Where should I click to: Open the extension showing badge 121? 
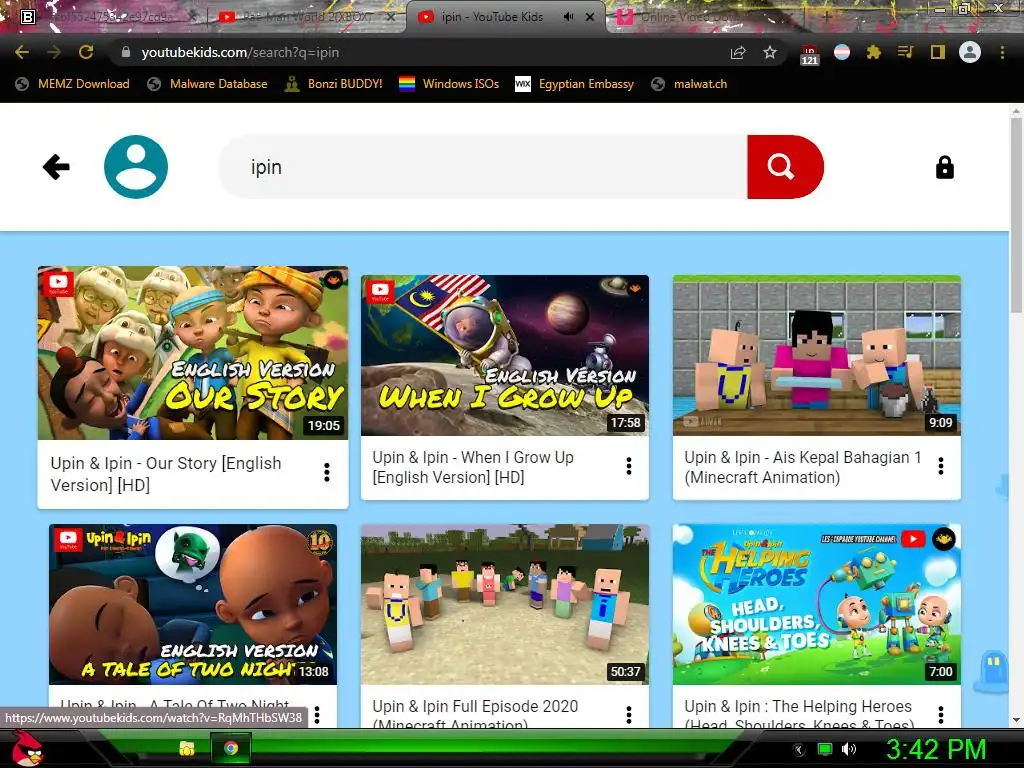[x=809, y=54]
